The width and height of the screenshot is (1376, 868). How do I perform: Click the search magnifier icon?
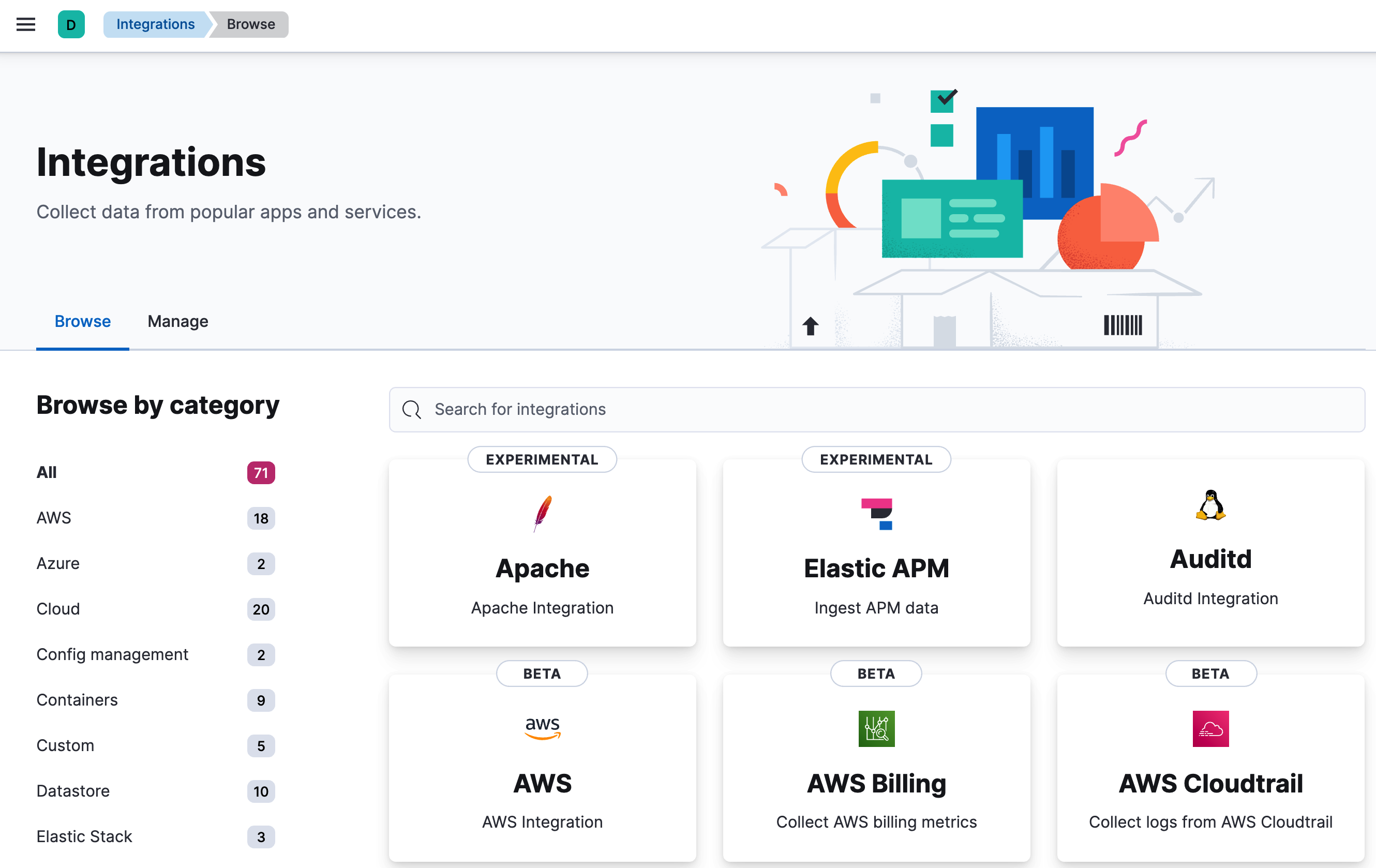tap(411, 408)
